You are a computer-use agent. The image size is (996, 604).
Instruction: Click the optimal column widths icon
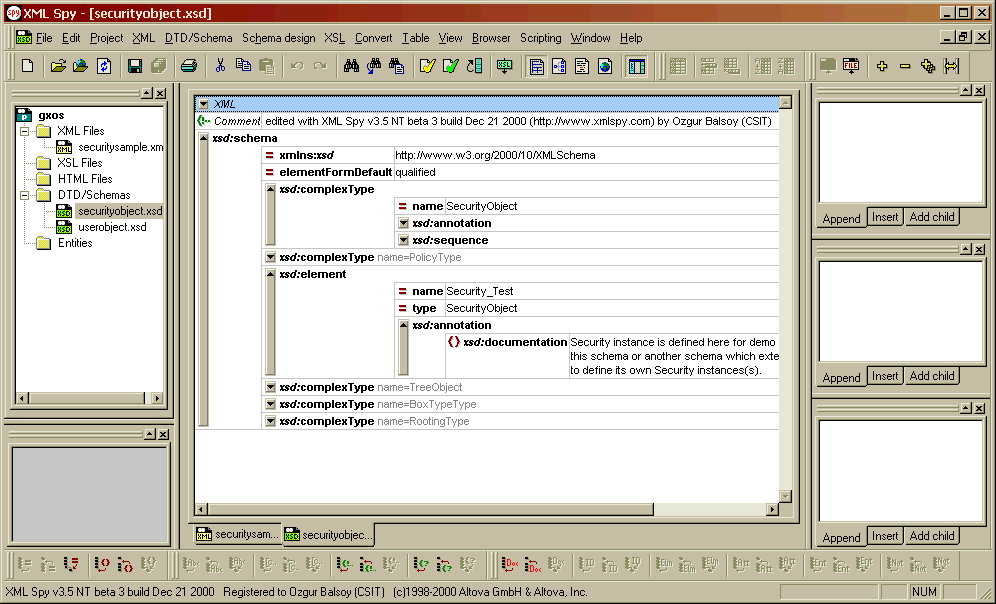pyautogui.click(x=951, y=66)
